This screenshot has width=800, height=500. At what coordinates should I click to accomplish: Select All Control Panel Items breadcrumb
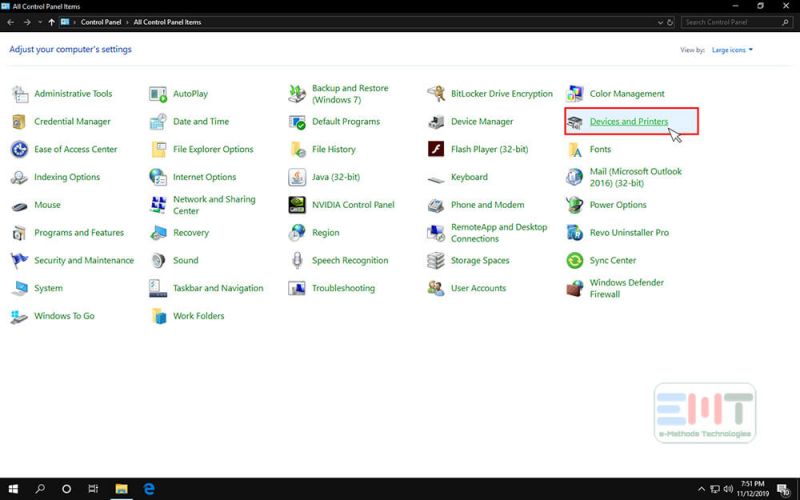pyautogui.click(x=167, y=21)
